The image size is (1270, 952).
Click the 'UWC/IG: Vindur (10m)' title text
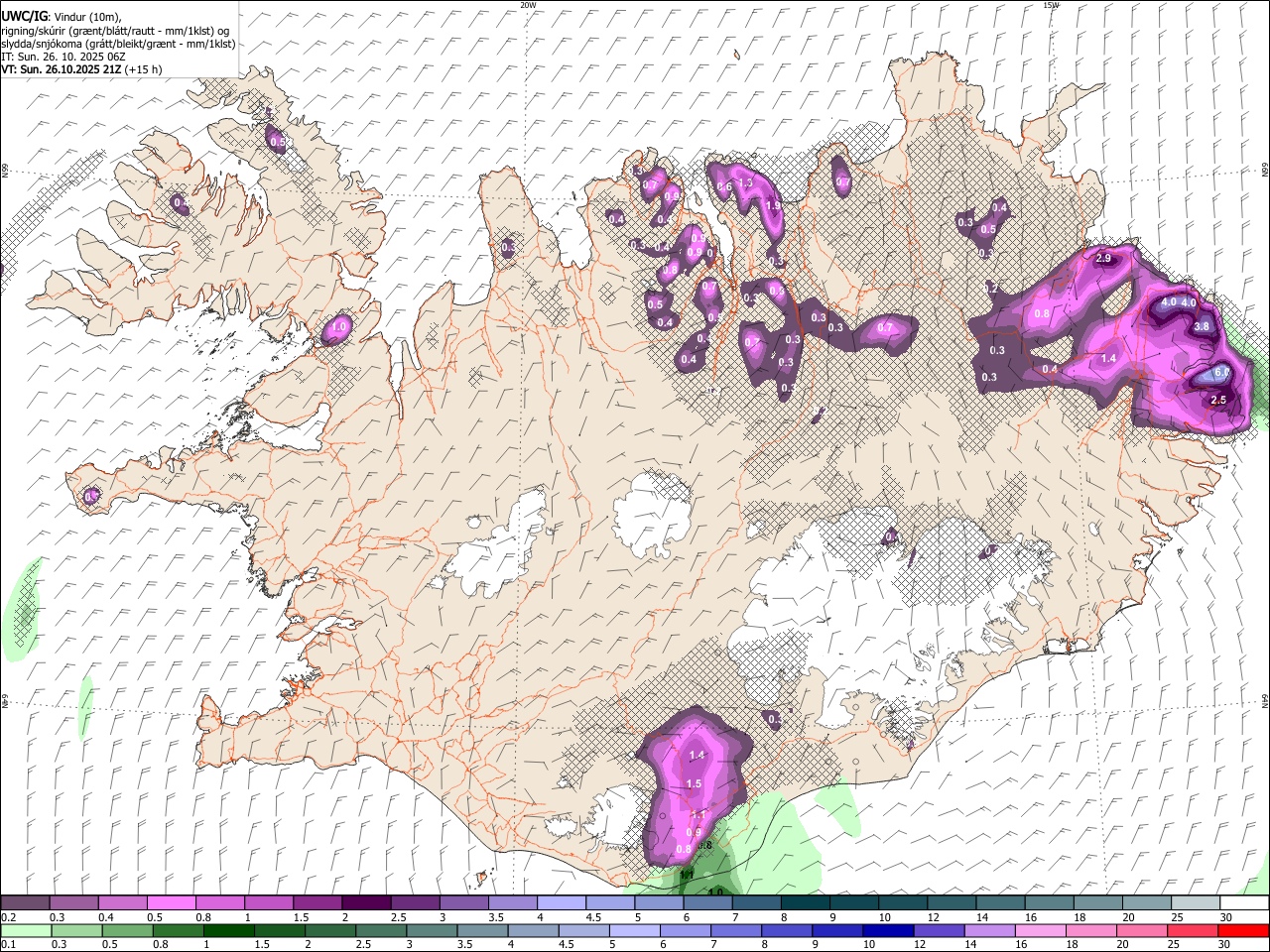click(60, 17)
